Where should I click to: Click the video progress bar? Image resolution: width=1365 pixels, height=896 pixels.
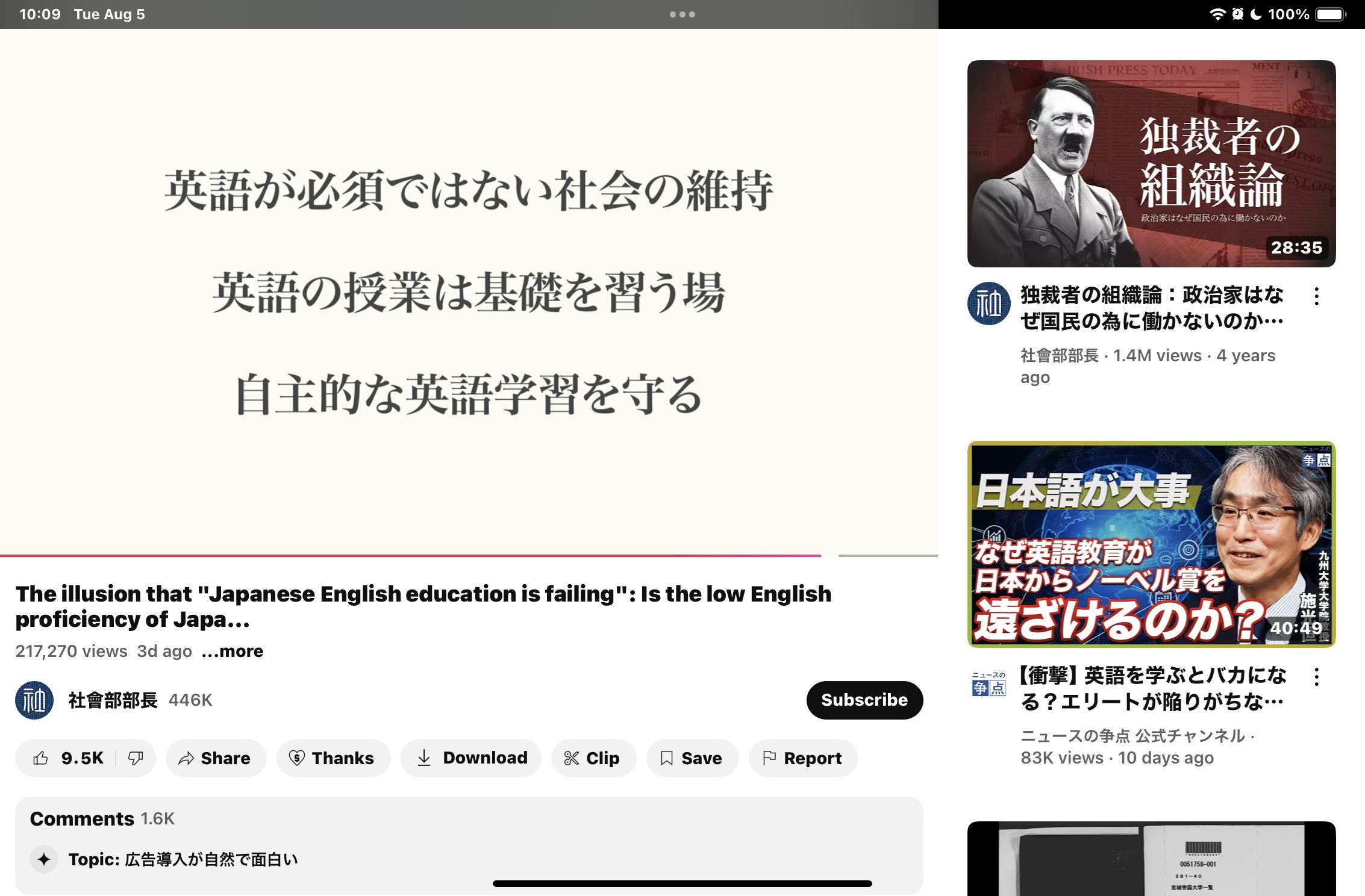[x=470, y=555]
